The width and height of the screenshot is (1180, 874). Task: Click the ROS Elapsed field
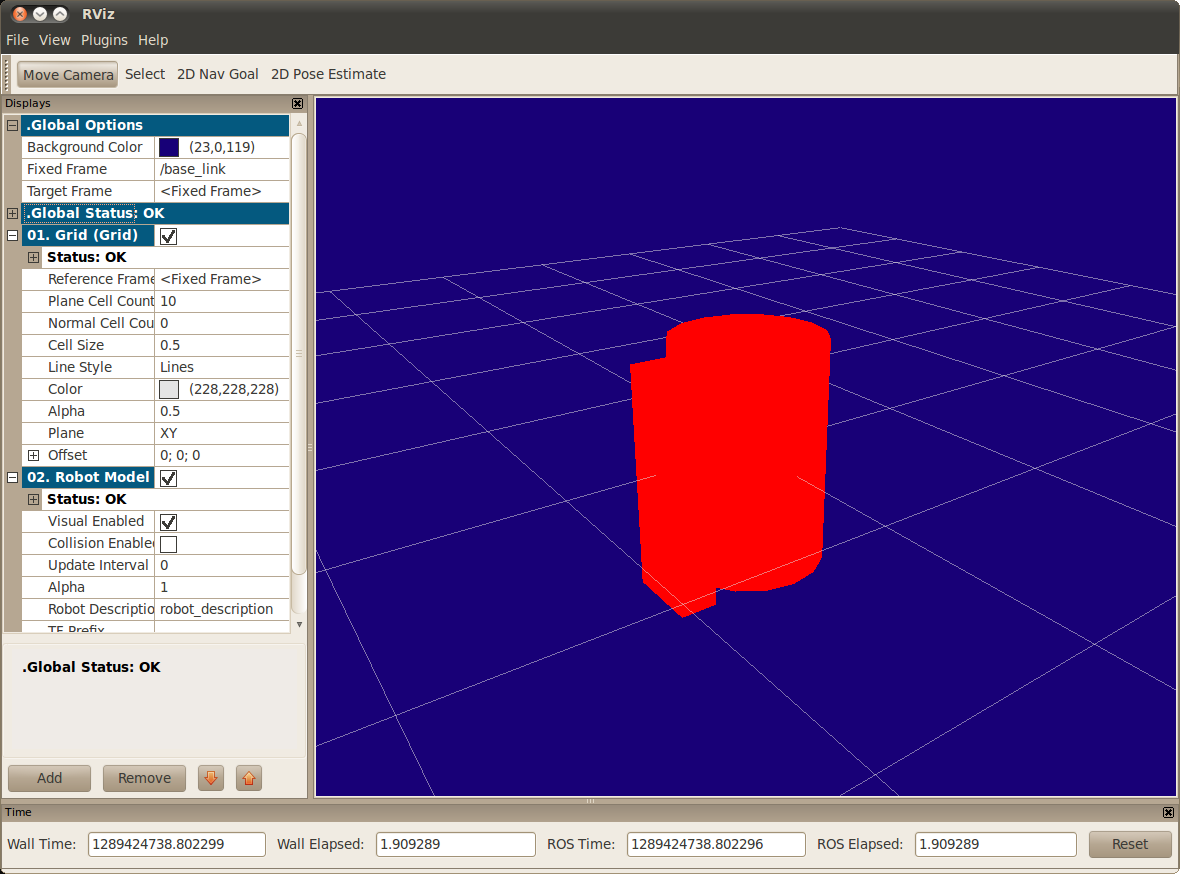pos(995,845)
